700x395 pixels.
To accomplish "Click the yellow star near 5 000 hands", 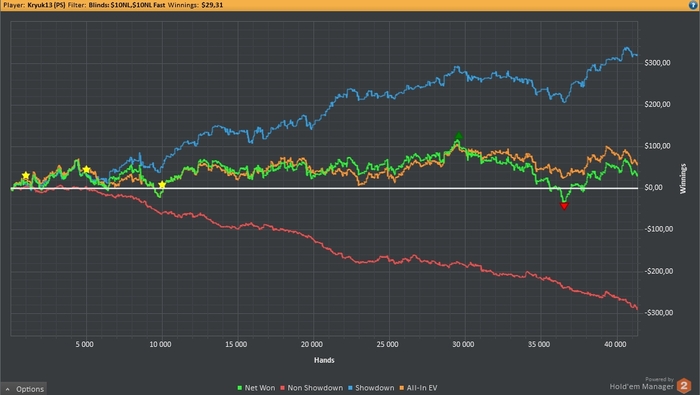I will (86, 170).
